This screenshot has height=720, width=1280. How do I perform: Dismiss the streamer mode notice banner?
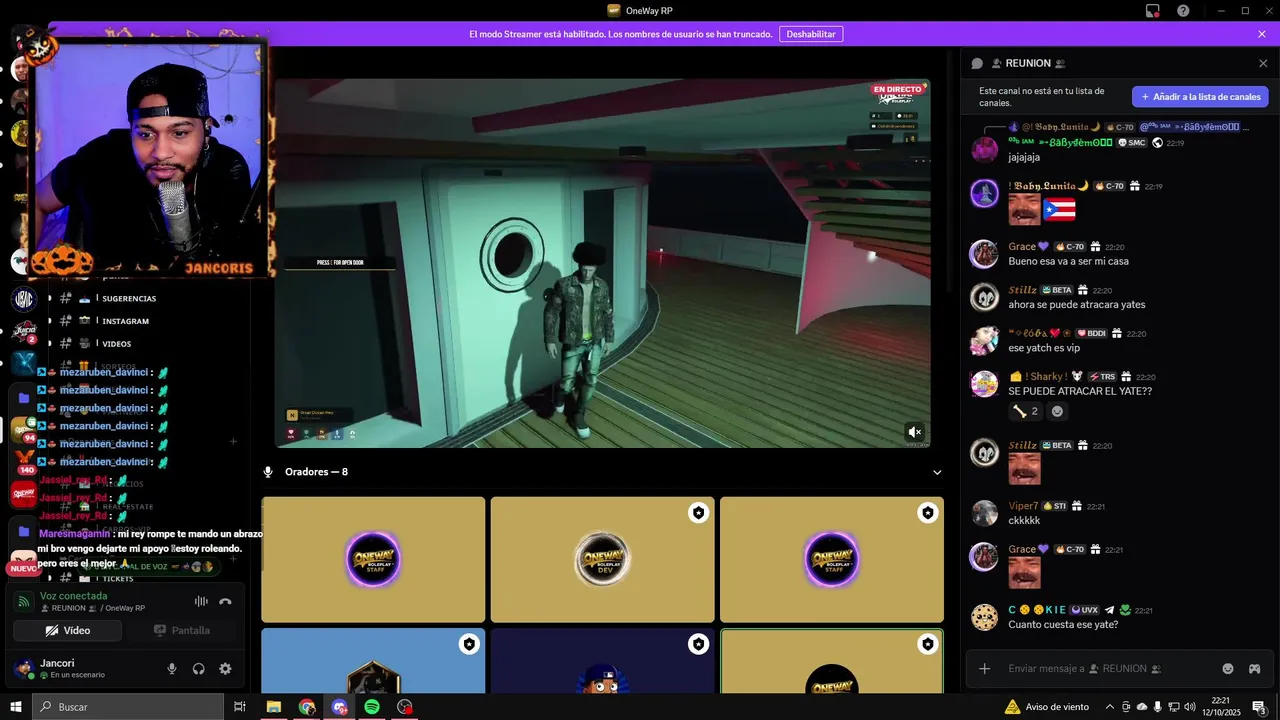[x=1262, y=34]
